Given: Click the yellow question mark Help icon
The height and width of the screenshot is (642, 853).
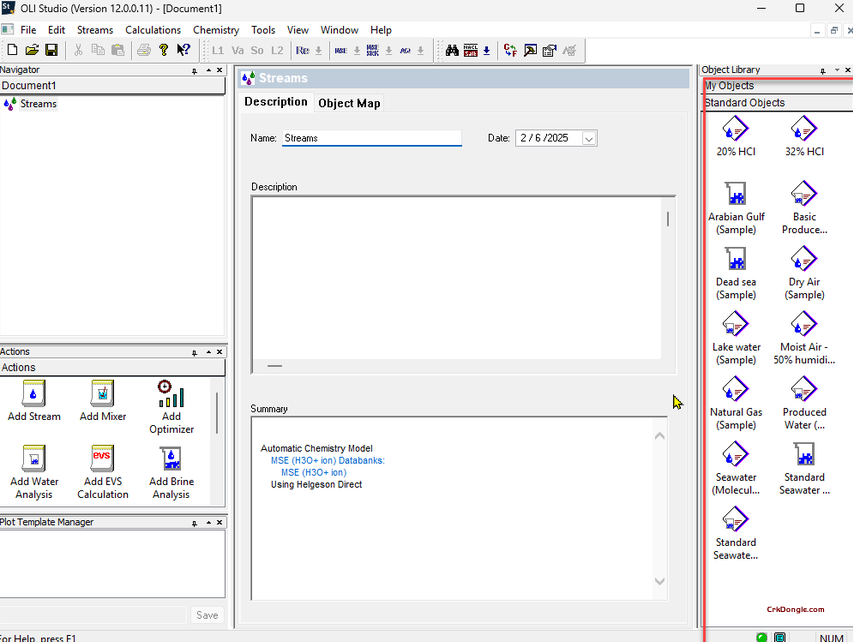Looking at the screenshot, I should [163, 50].
